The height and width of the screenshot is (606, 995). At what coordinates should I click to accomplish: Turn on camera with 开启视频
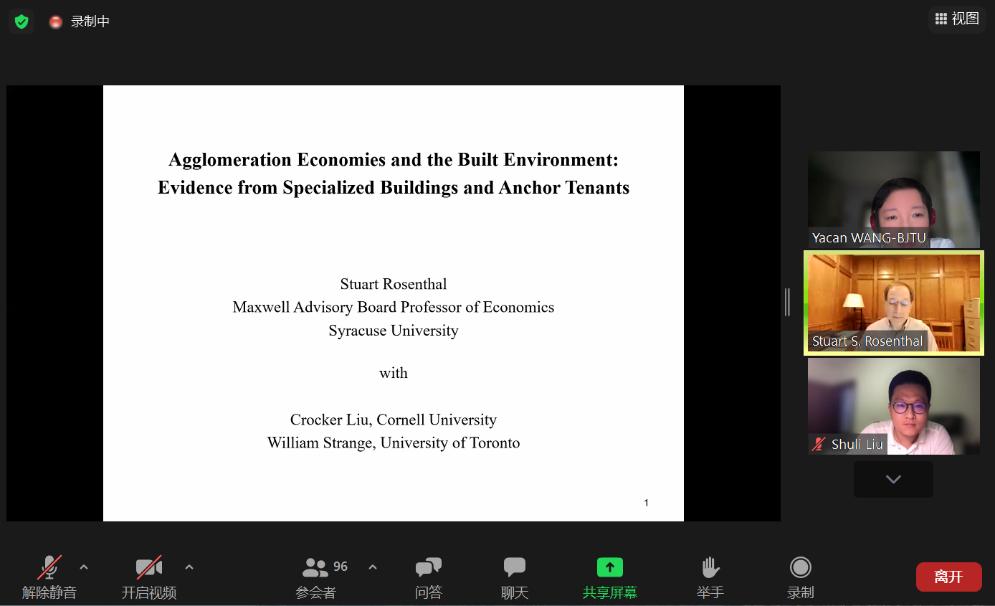(149, 577)
